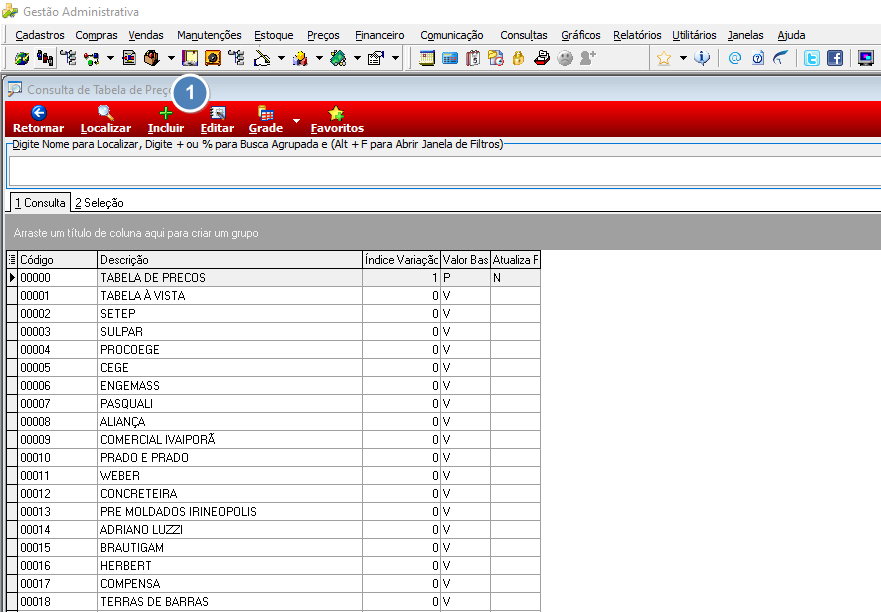
Task: Open dropdown arrow next to package box icon
Action: [171, 58]
